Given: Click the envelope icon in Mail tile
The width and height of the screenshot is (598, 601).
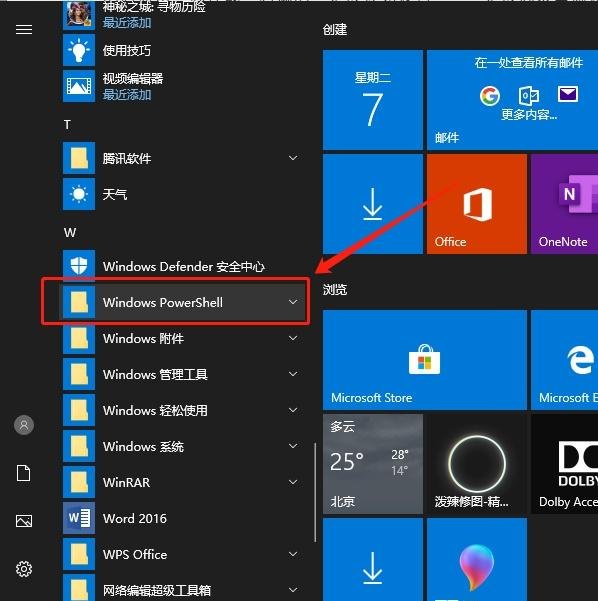Looking at the screenshot, I should 568,94.
